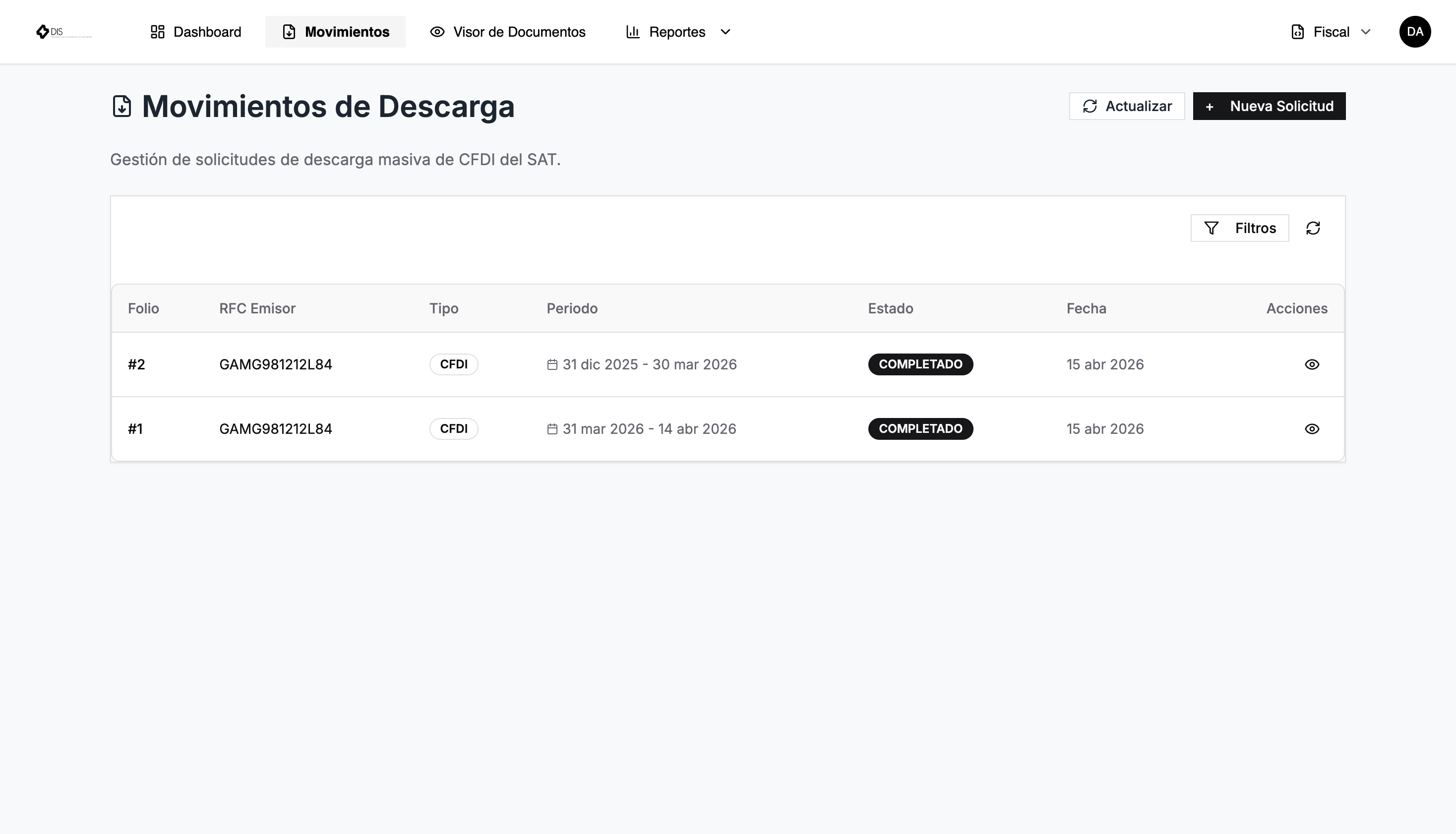
Task: Open the Filtros filter button
Action: point(1239,228)
